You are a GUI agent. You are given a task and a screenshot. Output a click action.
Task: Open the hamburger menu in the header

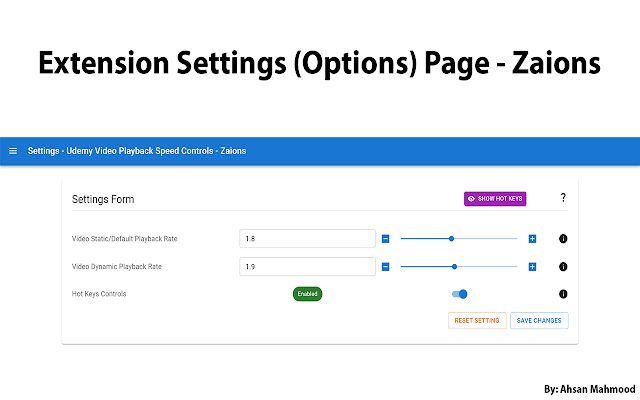(x=13, y=151)
